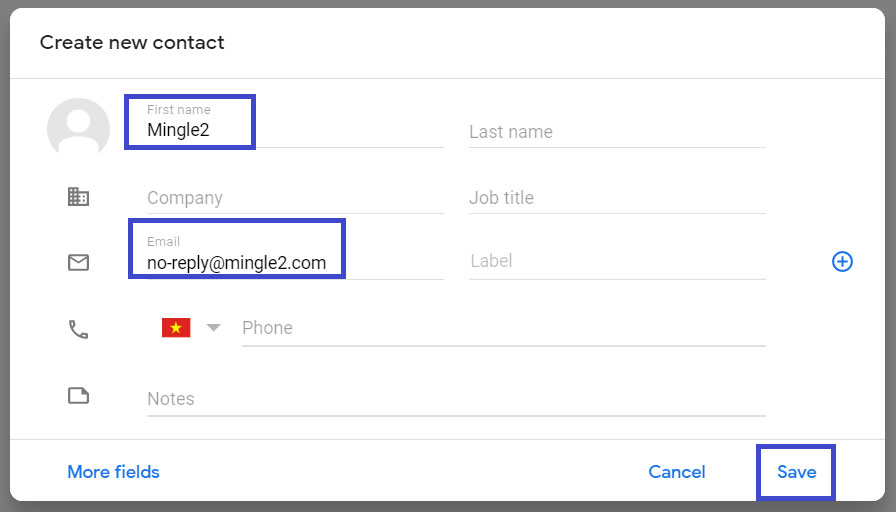Save the new contact
Viewport: 896px width, 512px height.
coord(796,472)
